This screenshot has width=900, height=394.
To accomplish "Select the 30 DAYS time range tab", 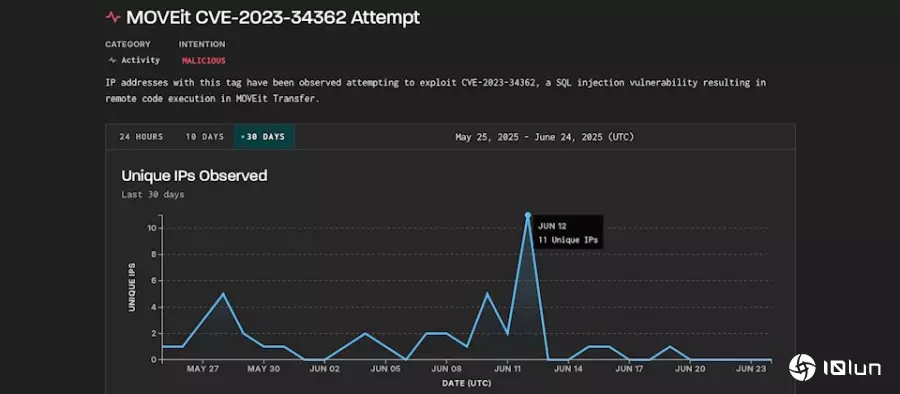I will (263, 137).
